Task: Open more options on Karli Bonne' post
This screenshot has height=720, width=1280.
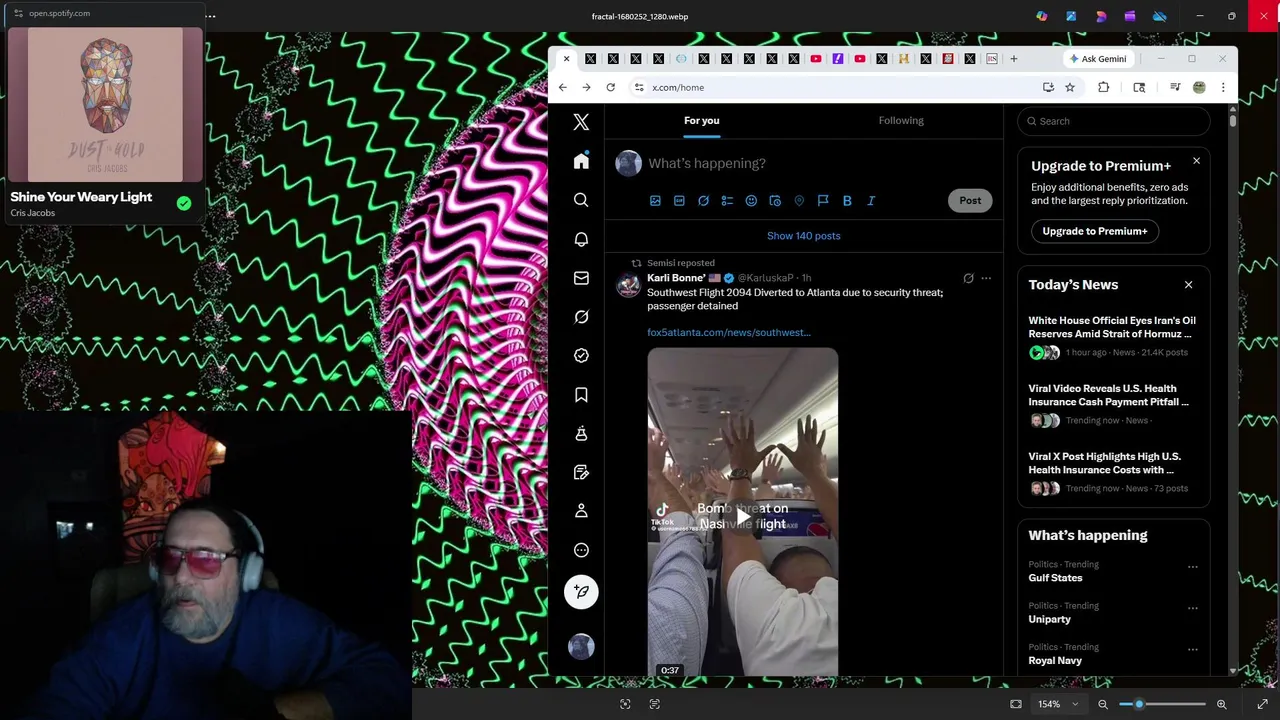Action: [x=986, y=278]
